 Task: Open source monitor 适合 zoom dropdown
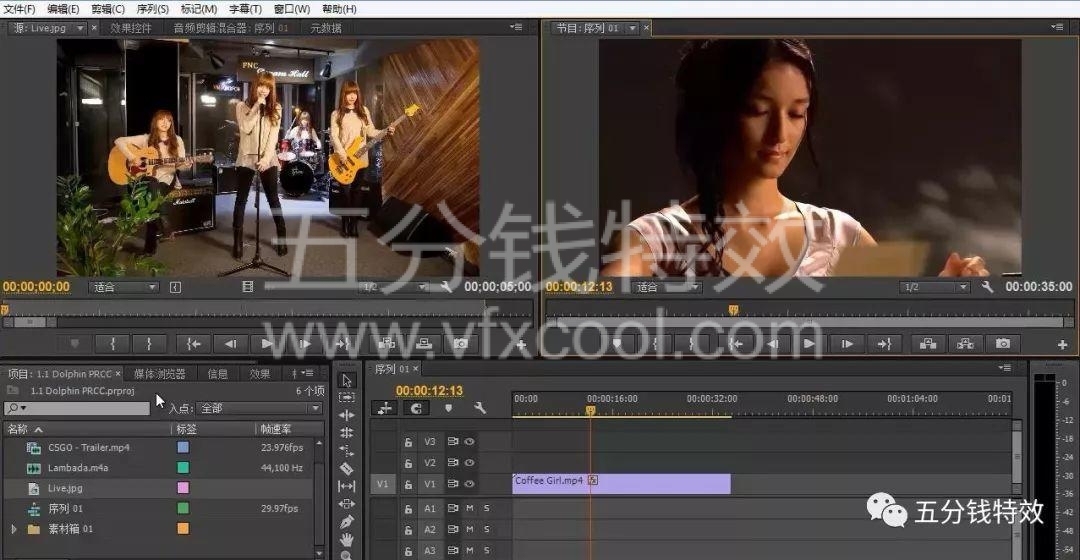pos(123,287)
